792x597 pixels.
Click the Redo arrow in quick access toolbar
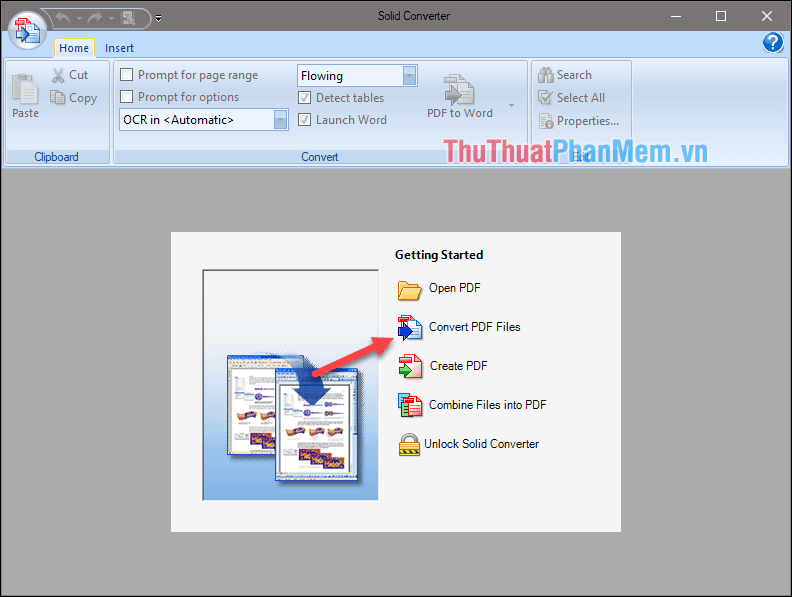pos(94,18)
